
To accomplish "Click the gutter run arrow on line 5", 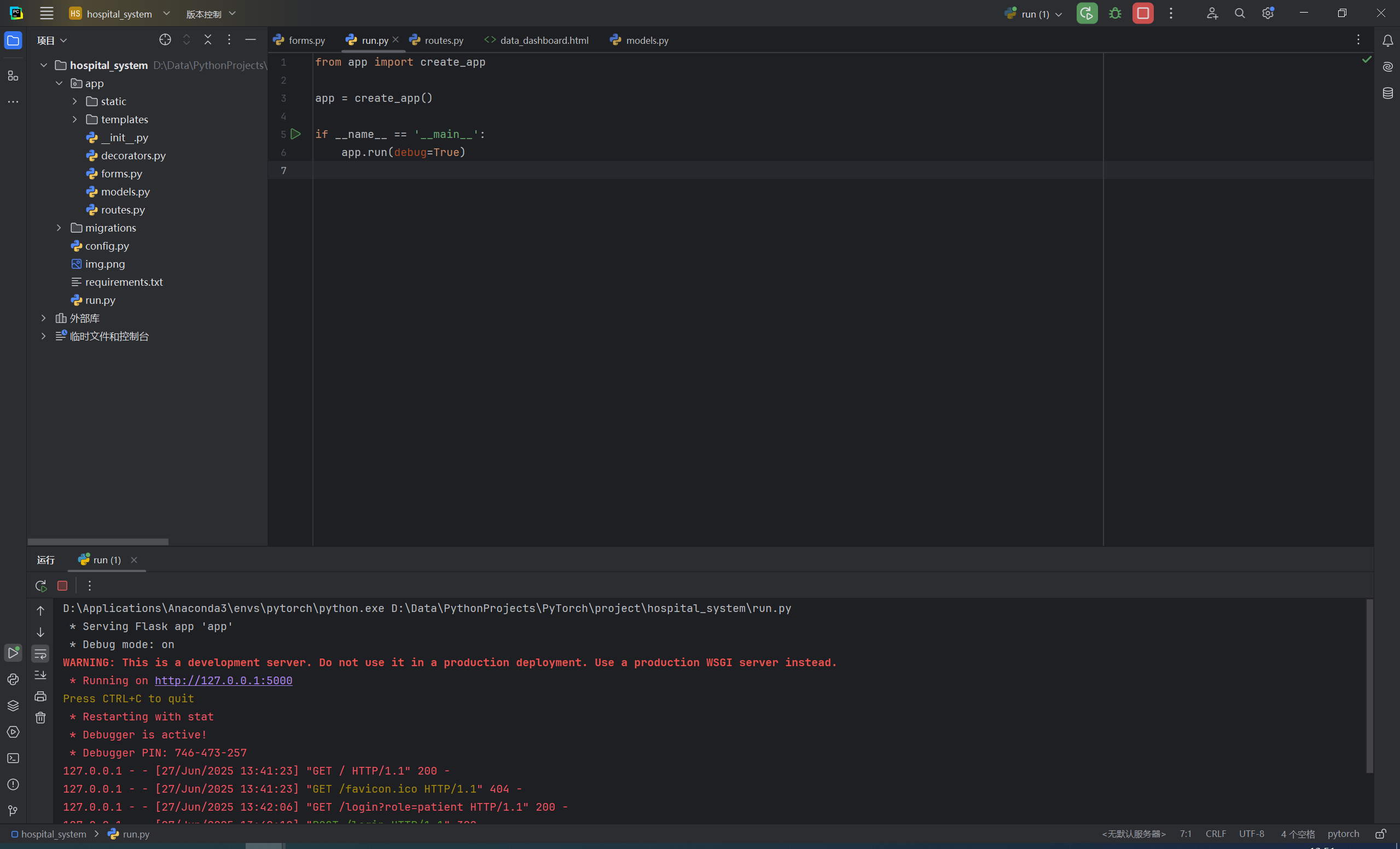I will tap(295, 134).
